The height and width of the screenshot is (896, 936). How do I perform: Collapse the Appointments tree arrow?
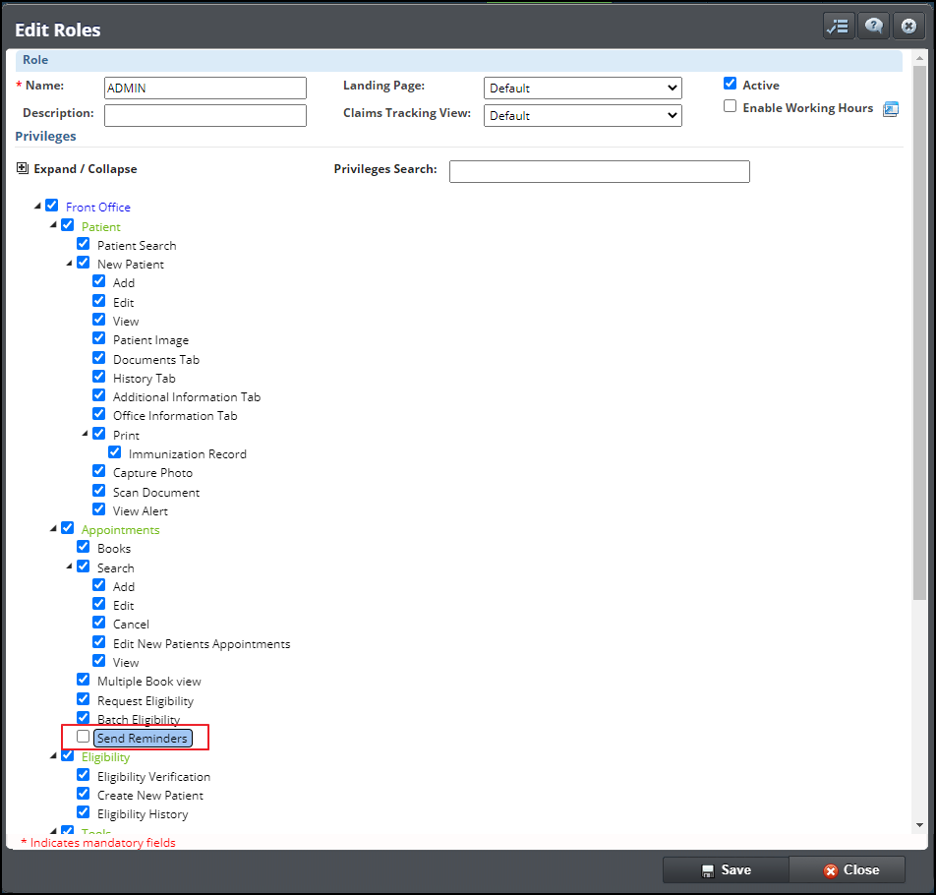pyautogui.click(x=53, y=529)
